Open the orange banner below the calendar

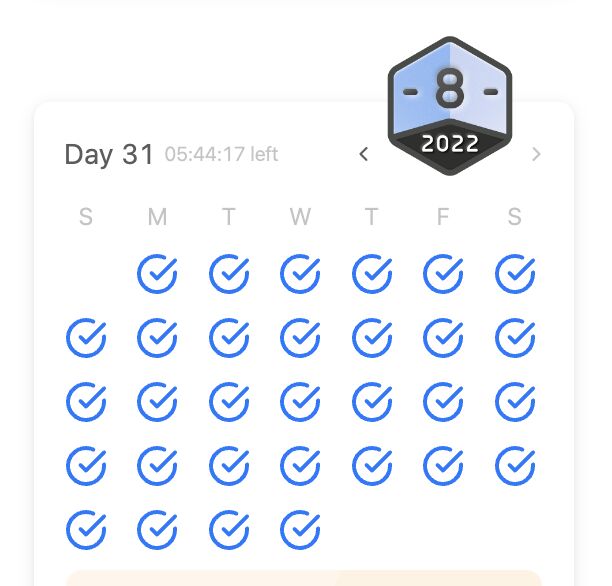click(x=304, y=578)
